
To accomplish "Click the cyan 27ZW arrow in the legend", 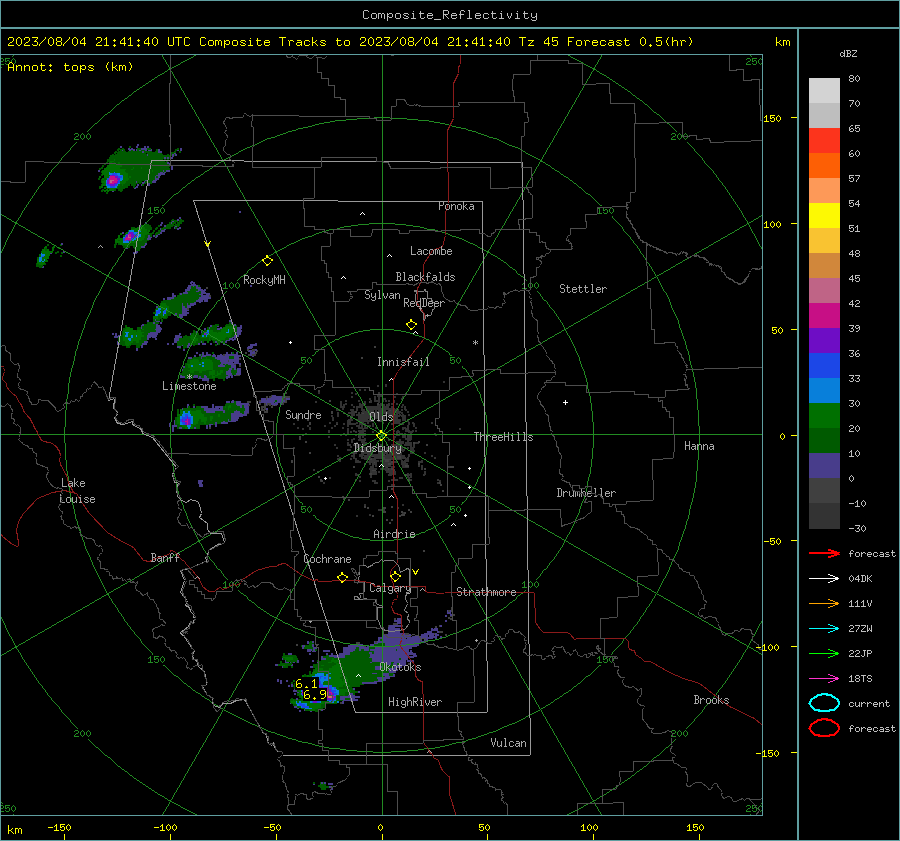I will [x=824, y=629].
